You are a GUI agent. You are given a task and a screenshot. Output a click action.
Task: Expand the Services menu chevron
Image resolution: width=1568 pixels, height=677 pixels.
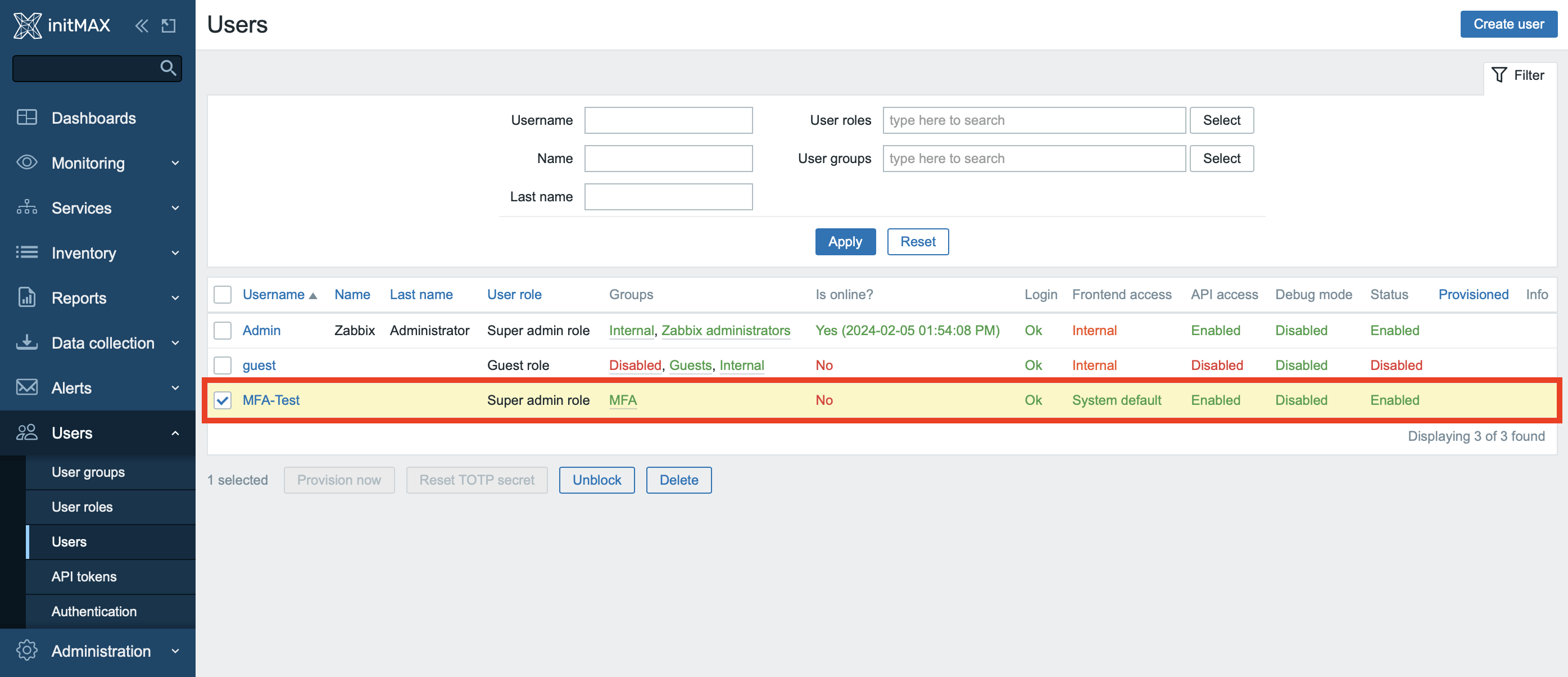[x=175, y=207]
